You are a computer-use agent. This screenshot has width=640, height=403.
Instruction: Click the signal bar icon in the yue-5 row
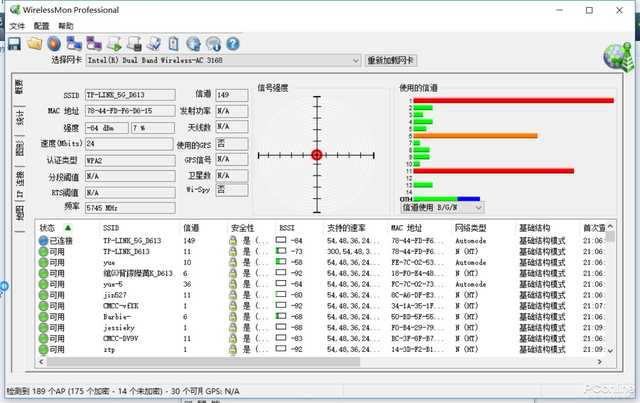tap(281, 283)
